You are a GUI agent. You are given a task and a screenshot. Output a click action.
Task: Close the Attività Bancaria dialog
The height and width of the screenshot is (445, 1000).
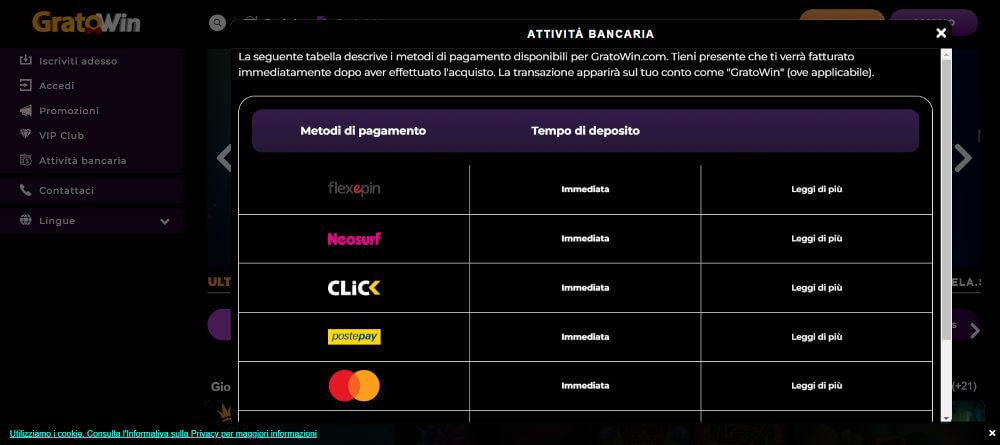[x=941, y=33]
